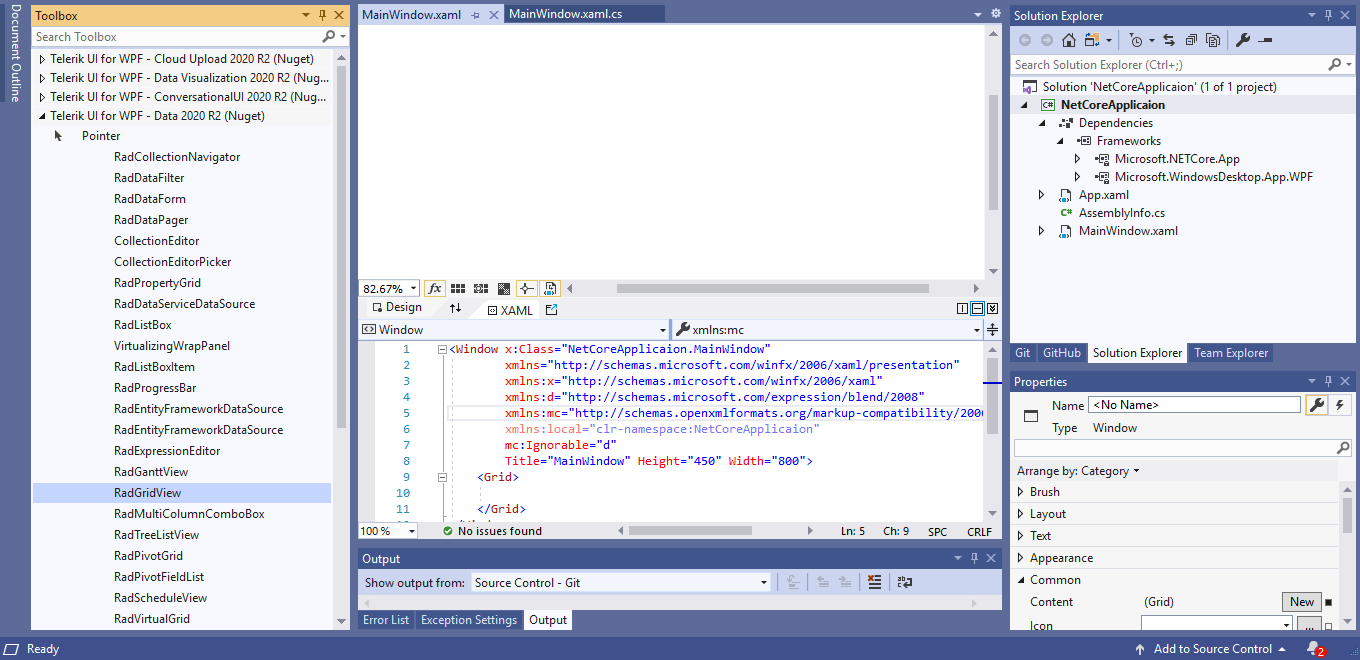Image resolution: width=1360 pixels, height=660 pixels.
Task: Open the xmlns:mc member dropdown
Action: 977,329
